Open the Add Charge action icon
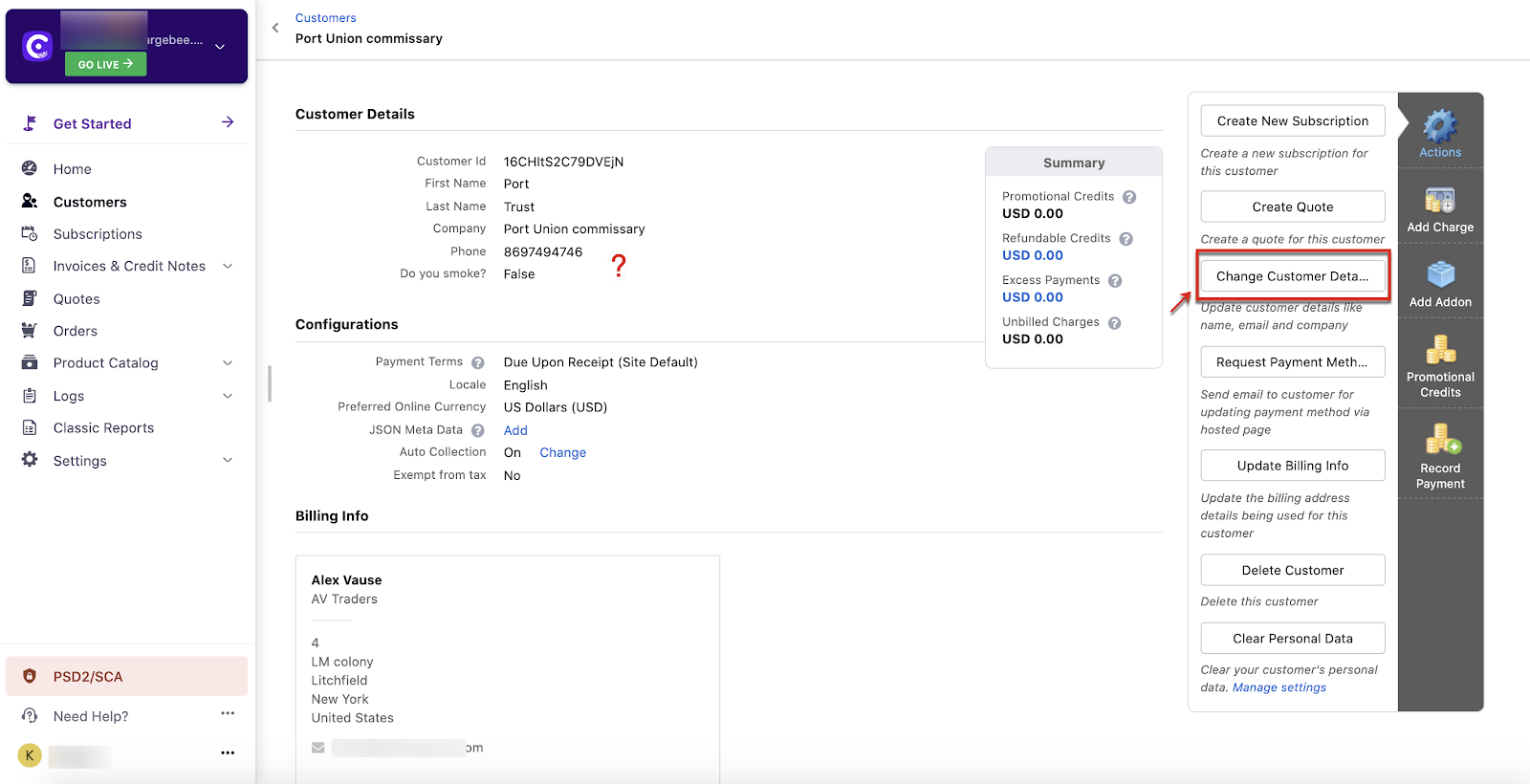The width and height of the screenshot is (1530, 784). 1439,202
